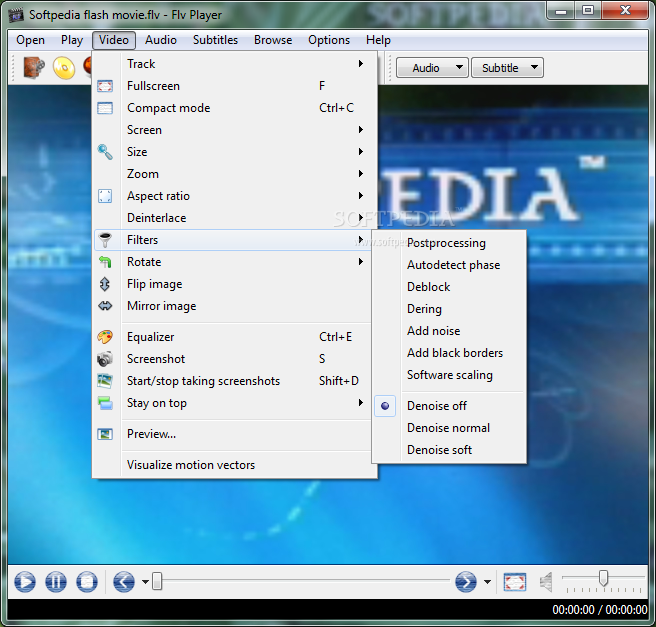Click the palette icon beside Equalizer
This screenshot has width=656, height=627.
click(105, 337)
